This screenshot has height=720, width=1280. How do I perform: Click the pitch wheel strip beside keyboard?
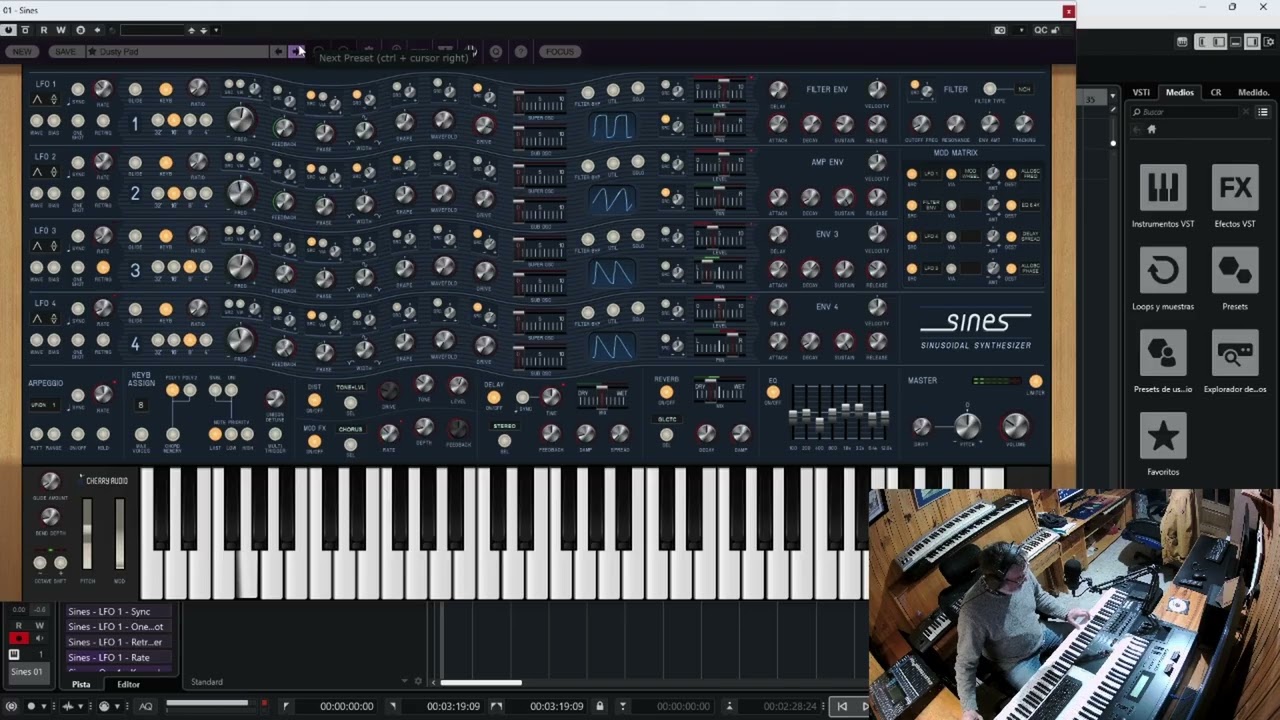tap(87, 534)
